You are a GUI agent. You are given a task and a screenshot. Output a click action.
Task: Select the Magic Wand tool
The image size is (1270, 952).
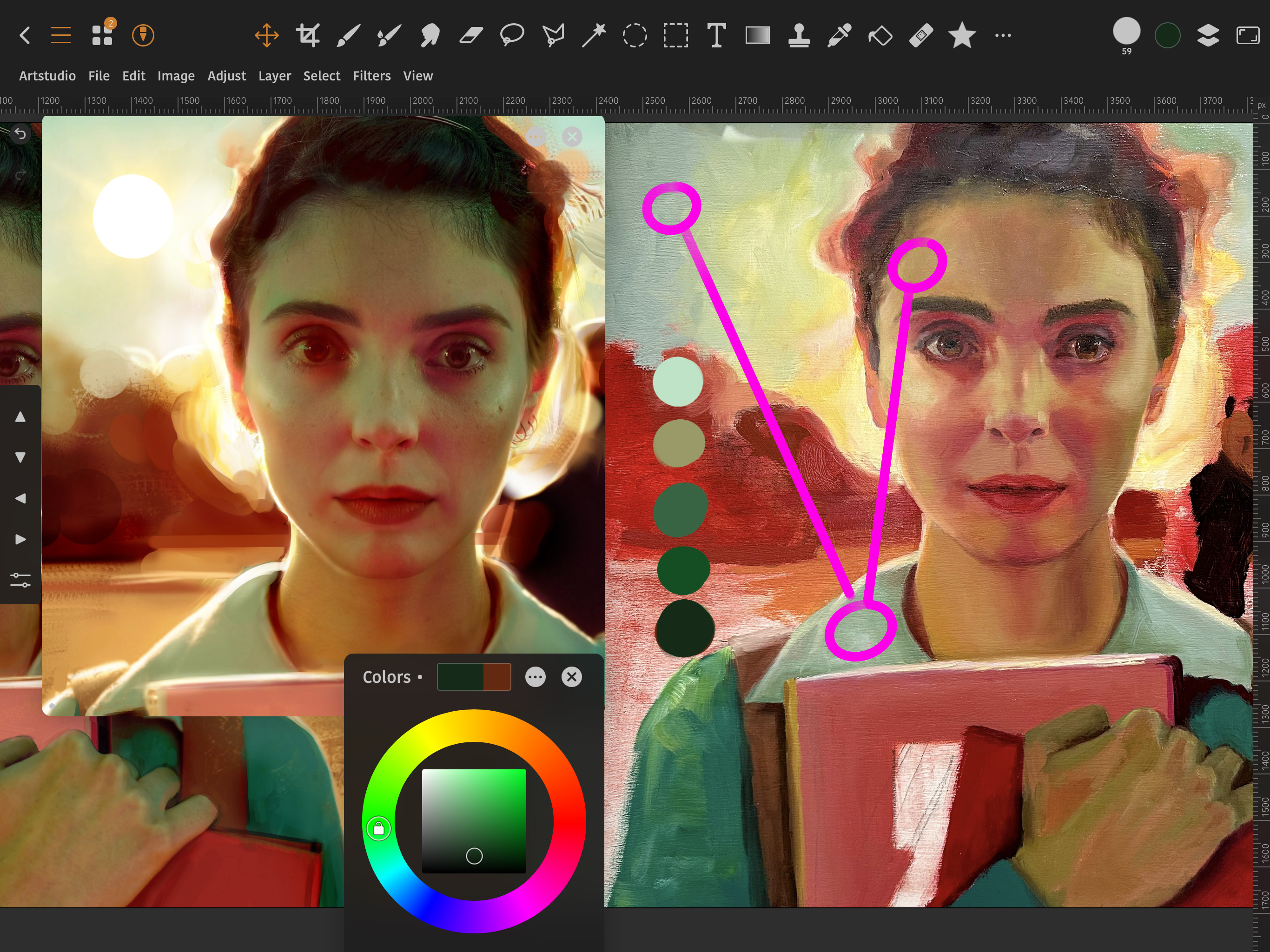[594, 36]
